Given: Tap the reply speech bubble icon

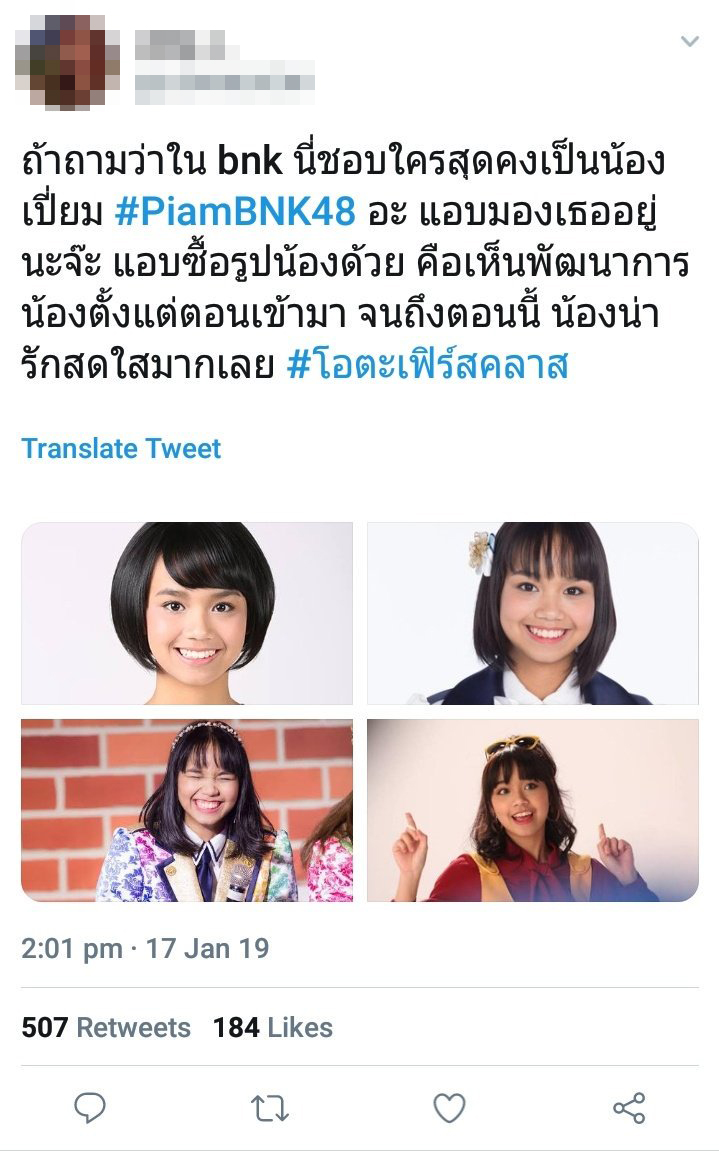Looking at the screenshot, I should coord(90,1108).
